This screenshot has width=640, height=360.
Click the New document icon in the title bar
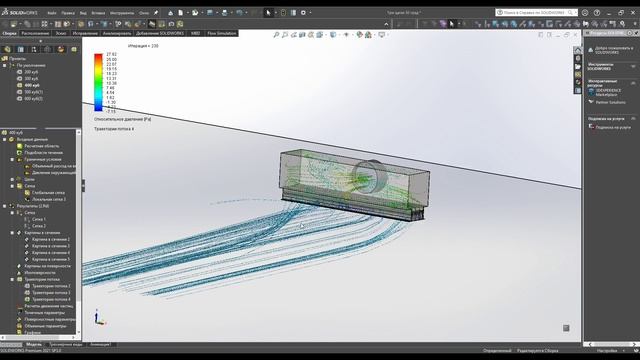[x=180, y=13]
